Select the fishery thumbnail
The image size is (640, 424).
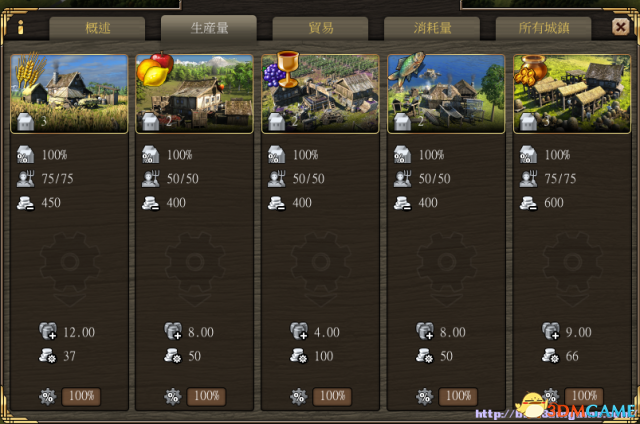coord(446,94)
